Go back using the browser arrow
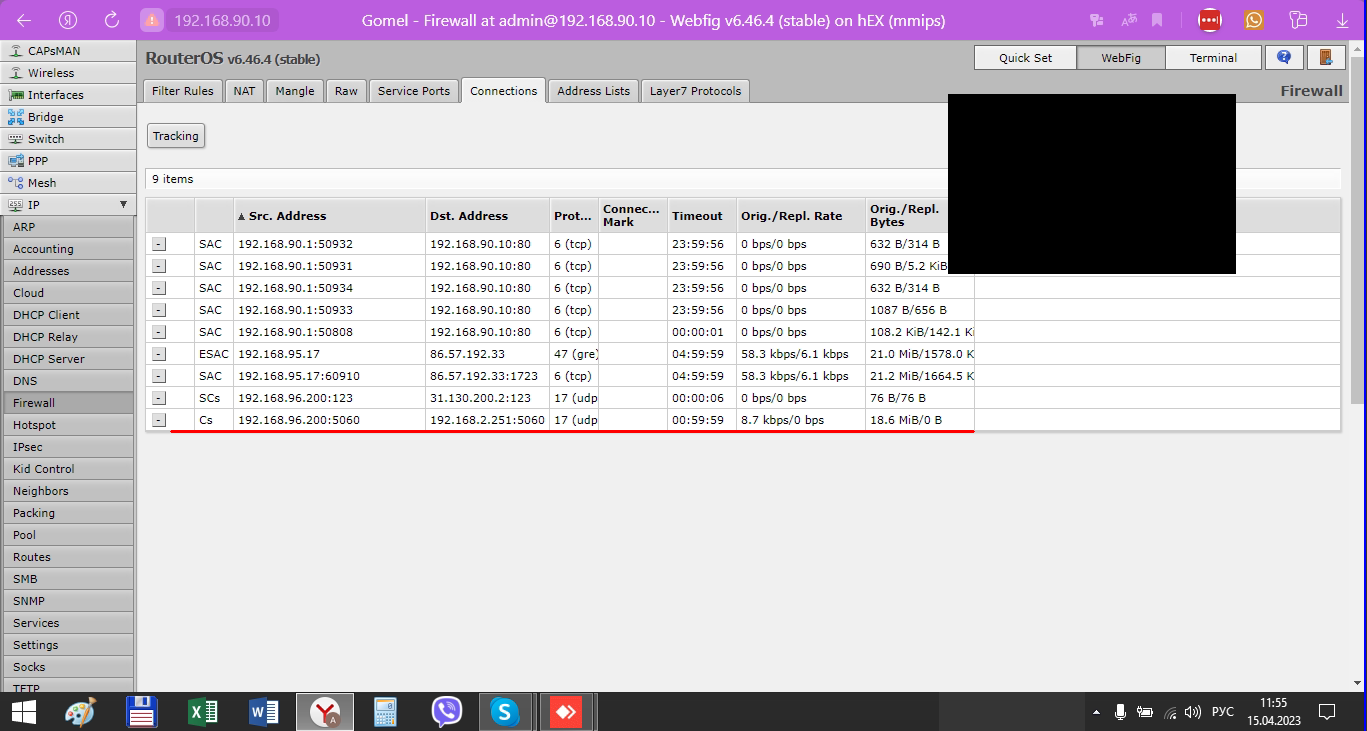Image resolution: width=1367 pixels, height=731 pixels. coord(24,20)
